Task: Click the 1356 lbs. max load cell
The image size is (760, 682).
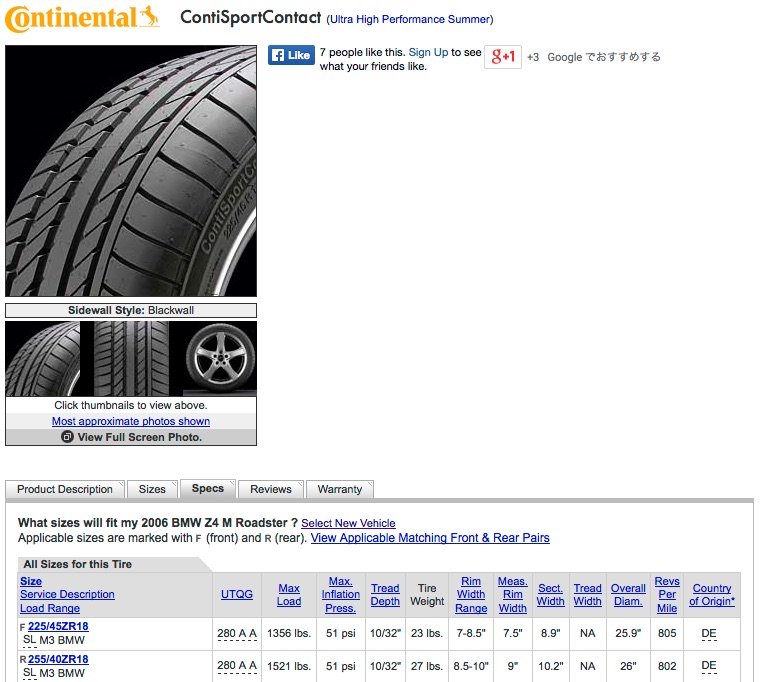Action: click(x=289, y=634)
